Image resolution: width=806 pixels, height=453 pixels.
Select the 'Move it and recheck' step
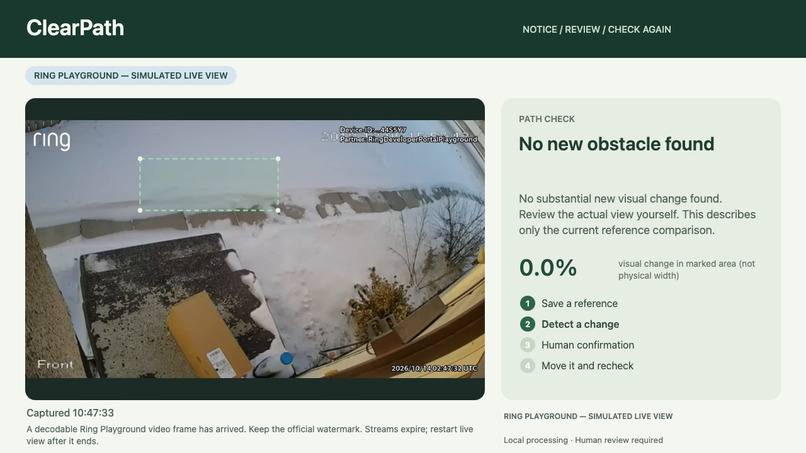587,366
